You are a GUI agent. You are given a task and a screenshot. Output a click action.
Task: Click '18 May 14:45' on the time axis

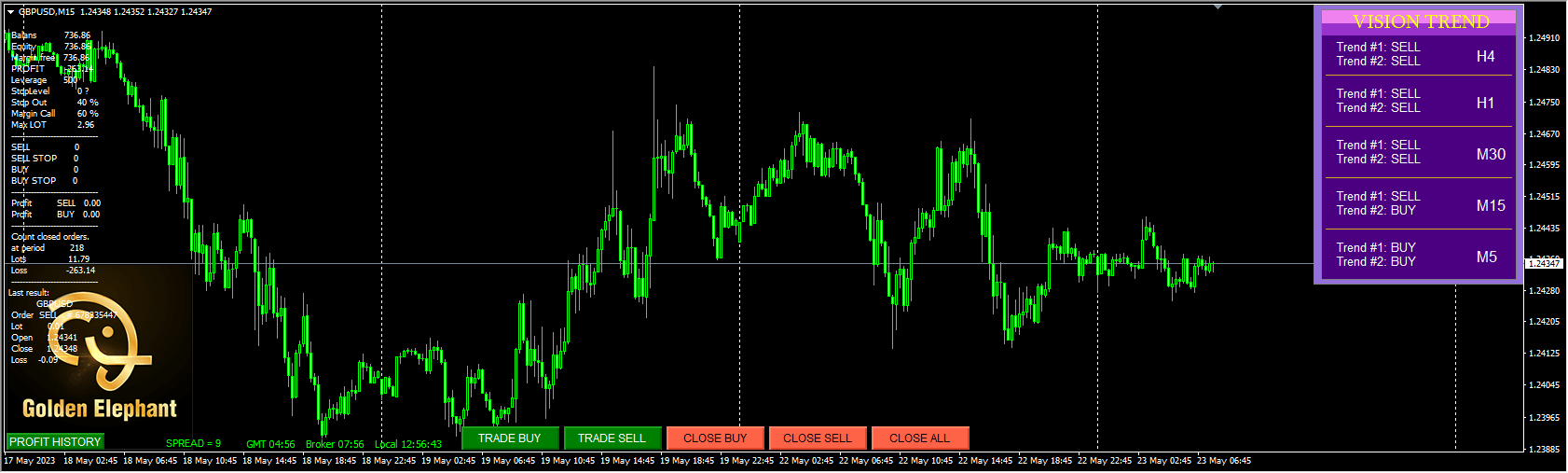tap(271, 461)
